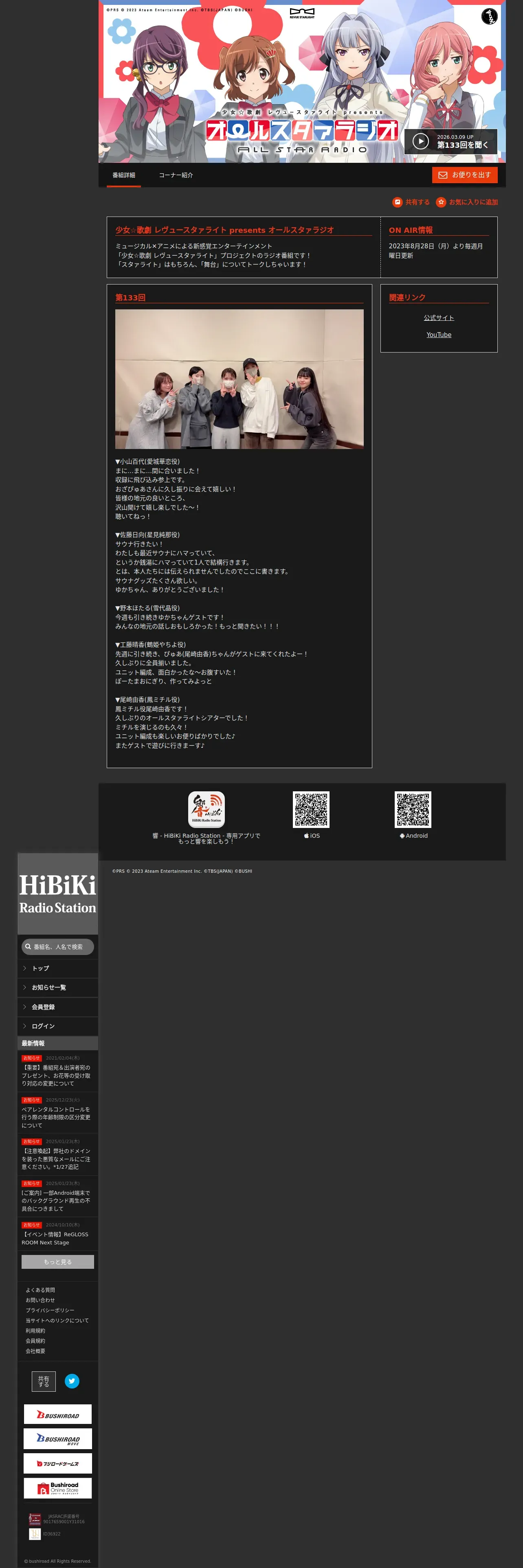Open トップ in the sidebar menu
Viewport: 523px width, 1568px height.
[58, 968]
